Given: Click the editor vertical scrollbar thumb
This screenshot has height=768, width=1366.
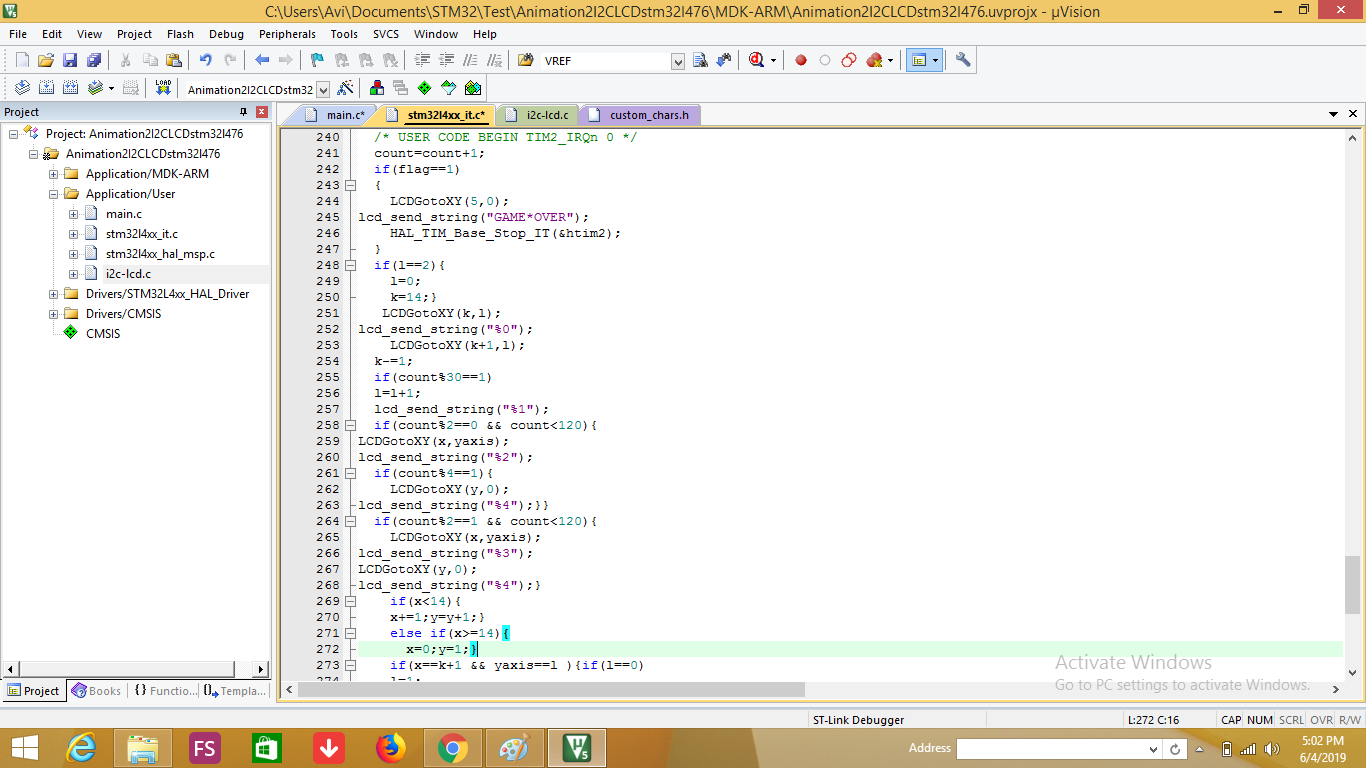Looking at the screenshot, I should [x=1352, y=585].
